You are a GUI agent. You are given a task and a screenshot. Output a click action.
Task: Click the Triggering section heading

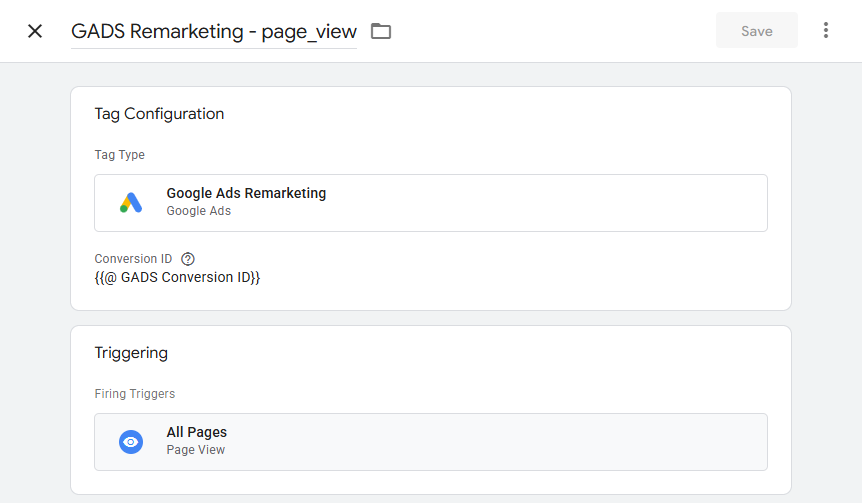[x=131, y=353]
